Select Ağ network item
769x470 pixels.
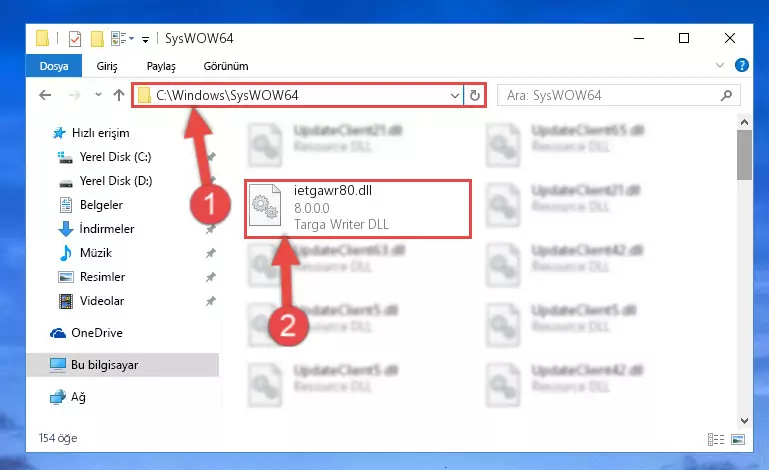point(78,397)
